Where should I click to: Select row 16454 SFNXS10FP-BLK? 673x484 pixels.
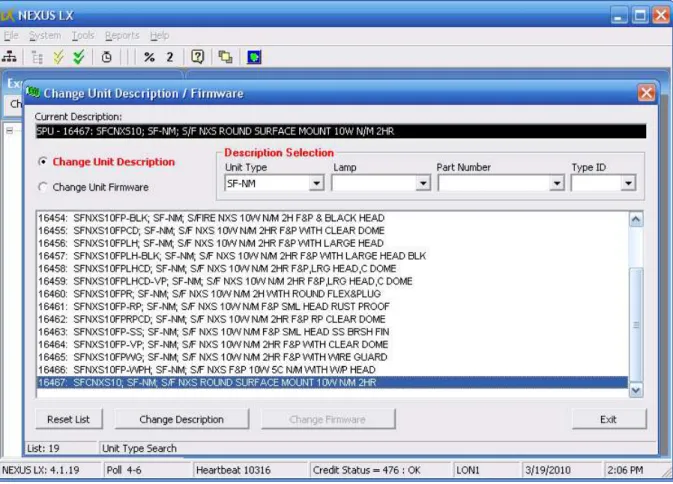click(x=332, y=218)
